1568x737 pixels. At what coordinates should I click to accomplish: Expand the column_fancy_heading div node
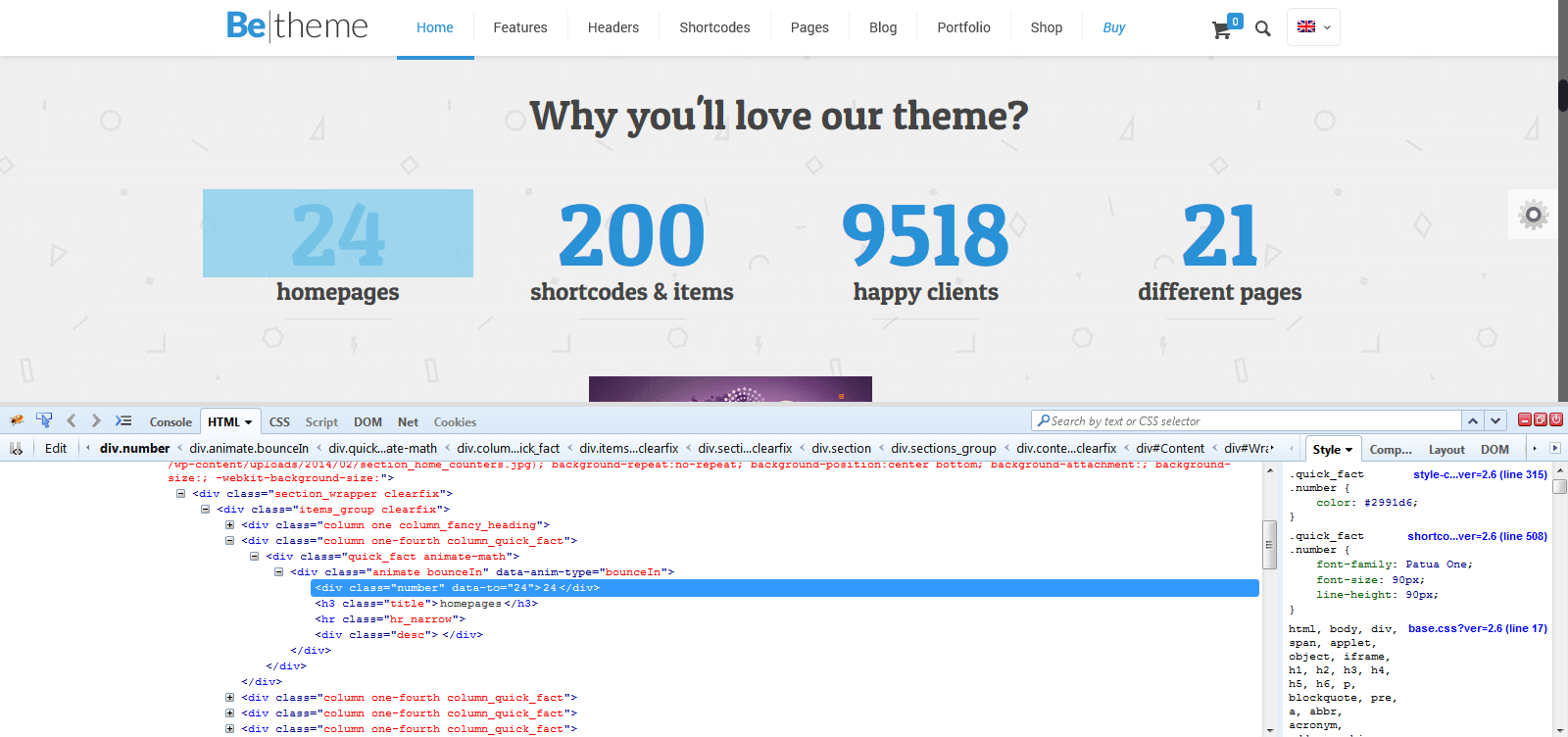coord(230,525)
